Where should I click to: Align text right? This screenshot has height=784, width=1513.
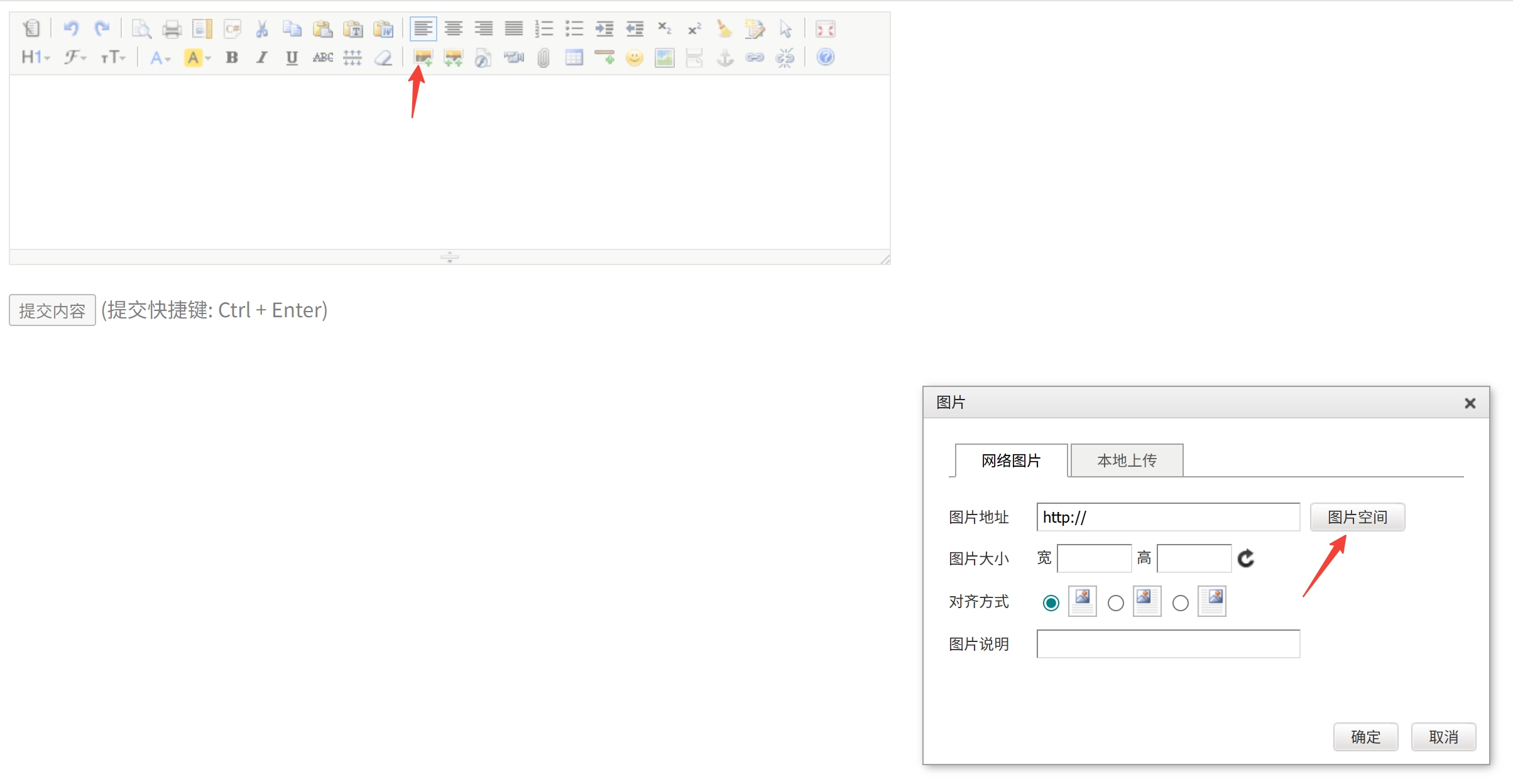pyautogui.click(x=484, y=29)
